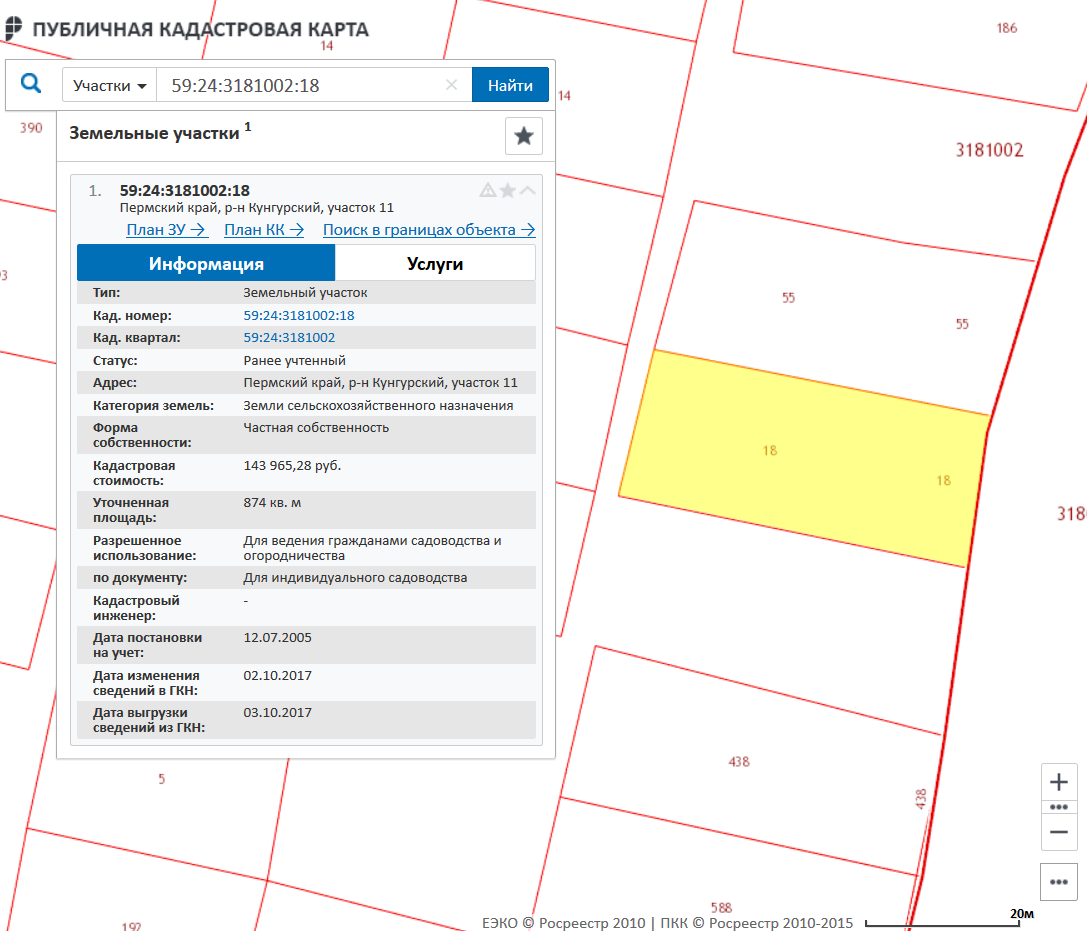Click the date 02.10.2017
The image size is (1087, 931).
click(x=277, y=675)
